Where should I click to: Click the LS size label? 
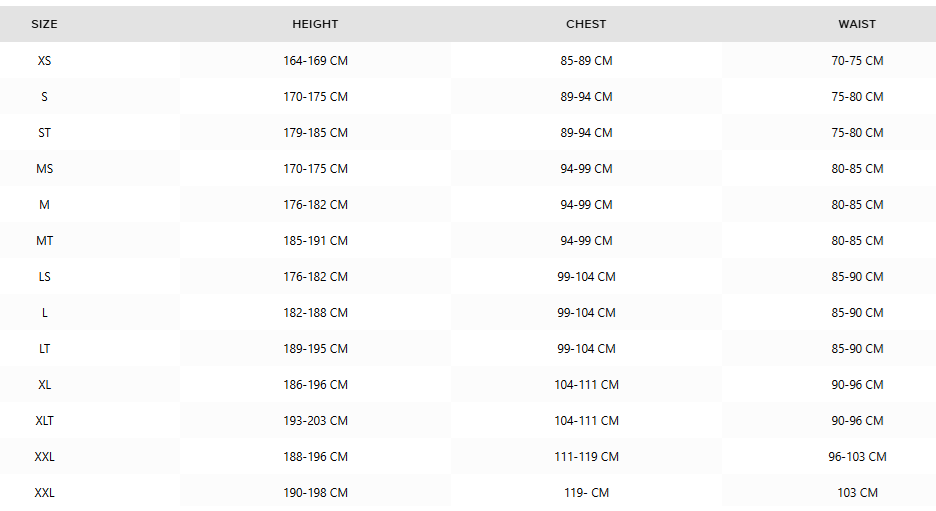(44, 277)
